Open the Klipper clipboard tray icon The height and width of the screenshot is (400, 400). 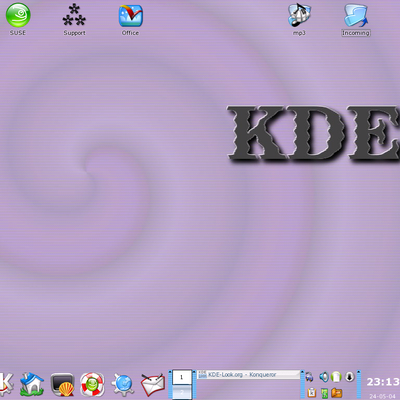click(311, 392)
